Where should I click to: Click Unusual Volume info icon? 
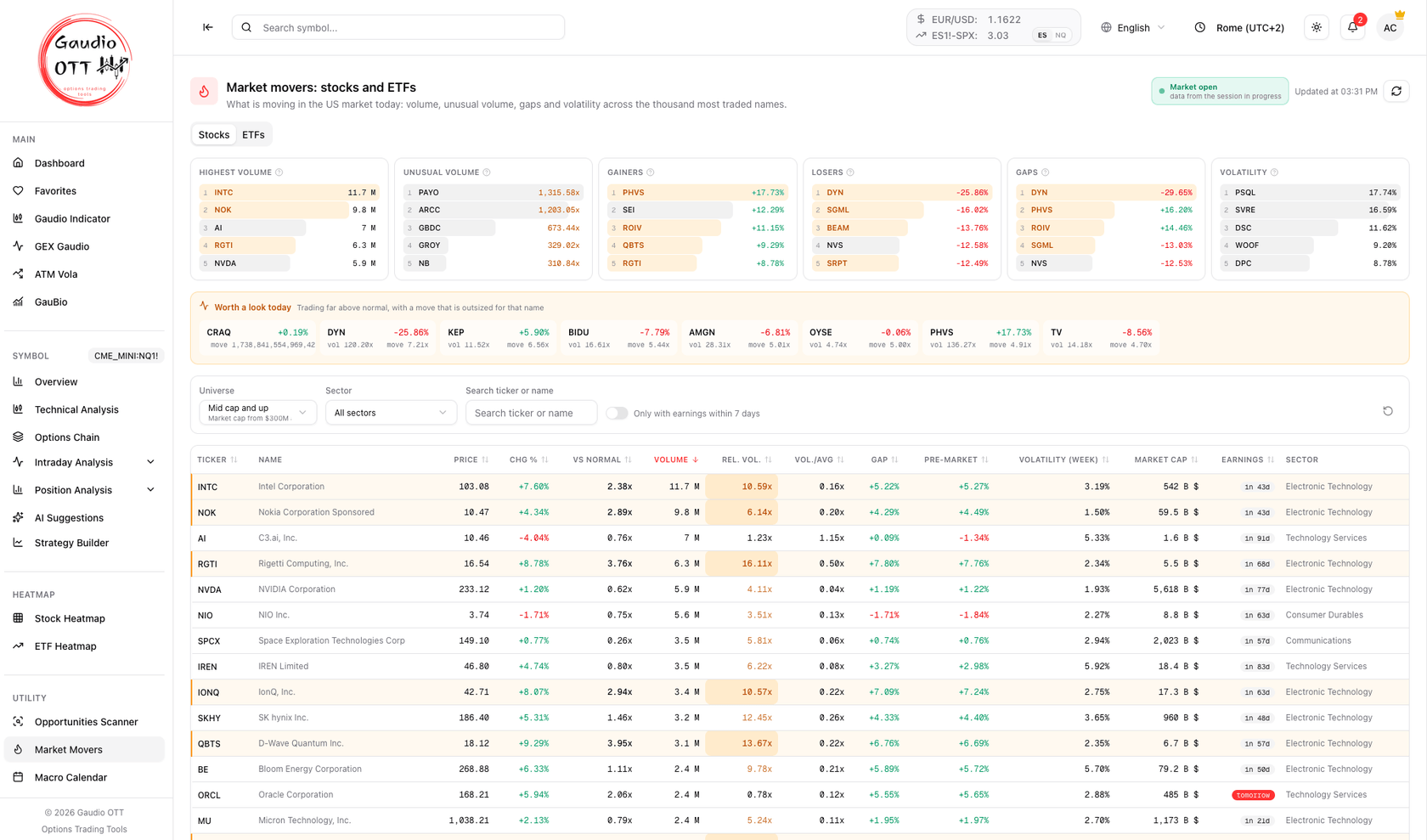(487, 172)
